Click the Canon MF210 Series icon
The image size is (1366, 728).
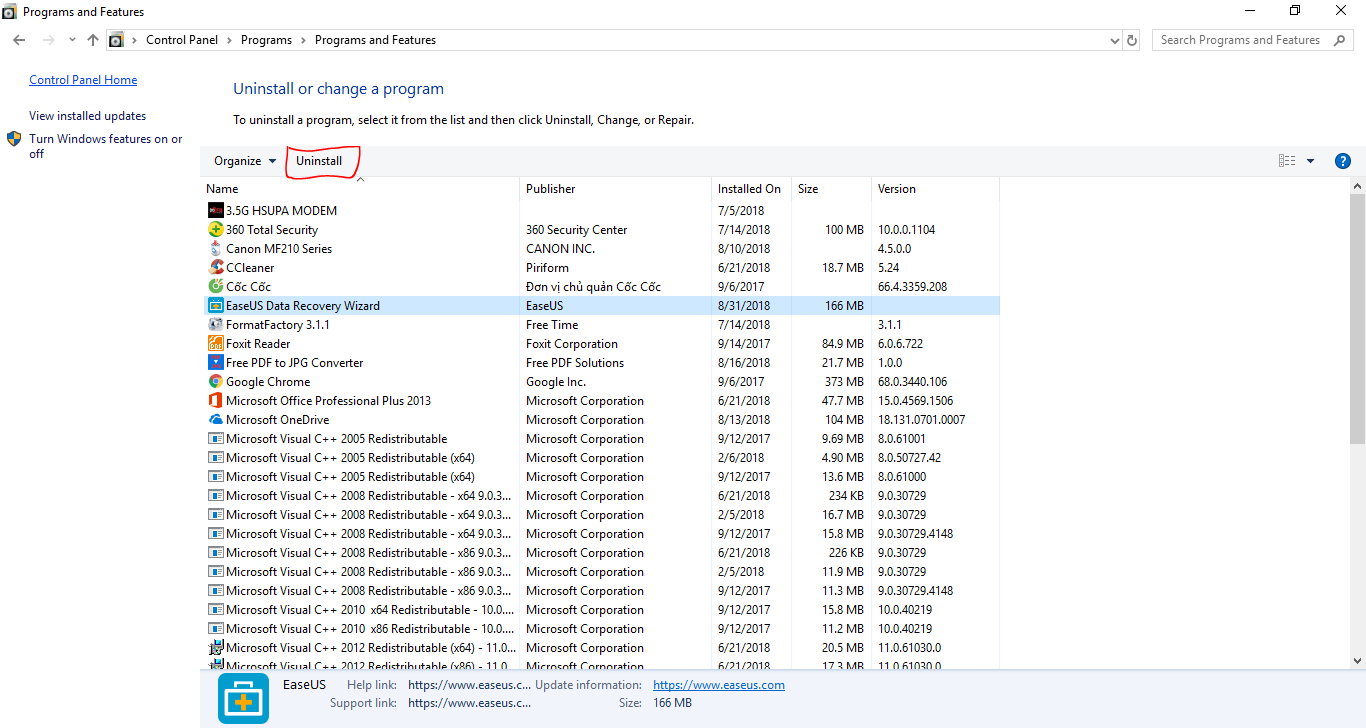pos(216,249)
